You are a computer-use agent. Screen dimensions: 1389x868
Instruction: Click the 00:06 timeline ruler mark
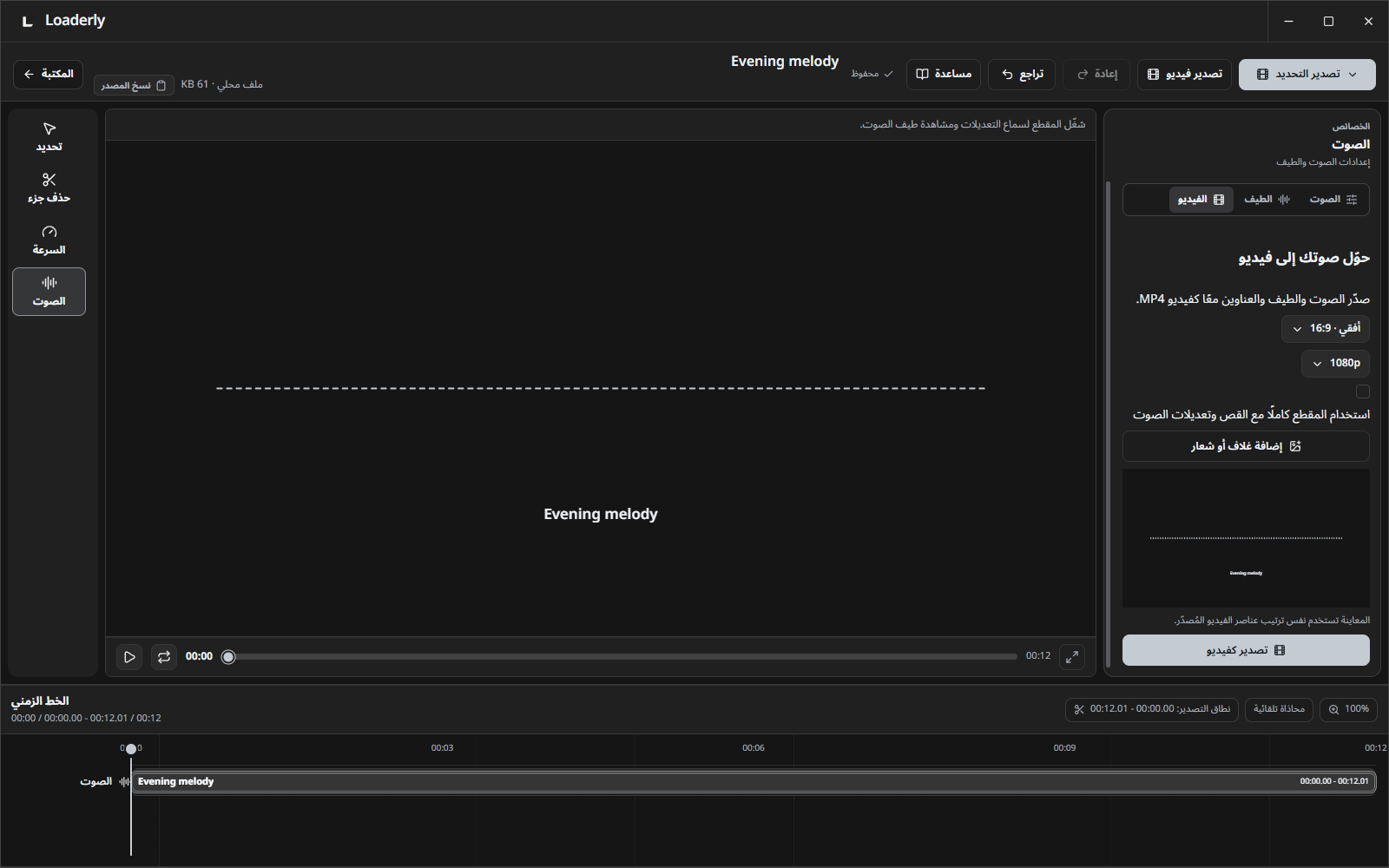754,747
